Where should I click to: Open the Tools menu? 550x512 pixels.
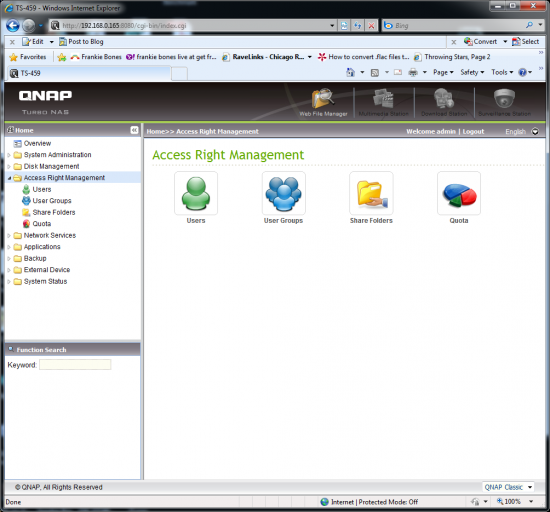coord(502,72)
